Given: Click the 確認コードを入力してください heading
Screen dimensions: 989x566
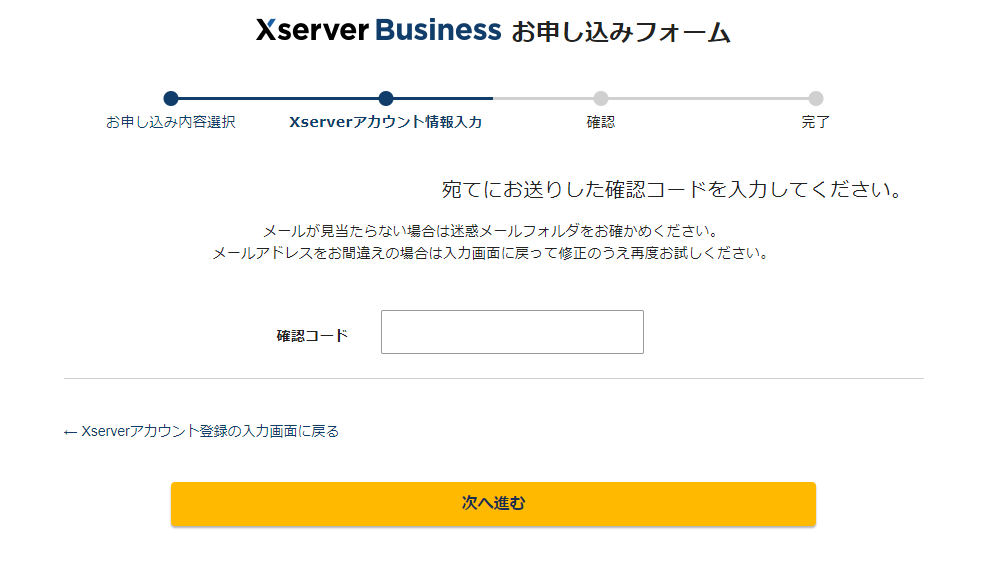Looking at the screenshot, I should pos(672,189).
